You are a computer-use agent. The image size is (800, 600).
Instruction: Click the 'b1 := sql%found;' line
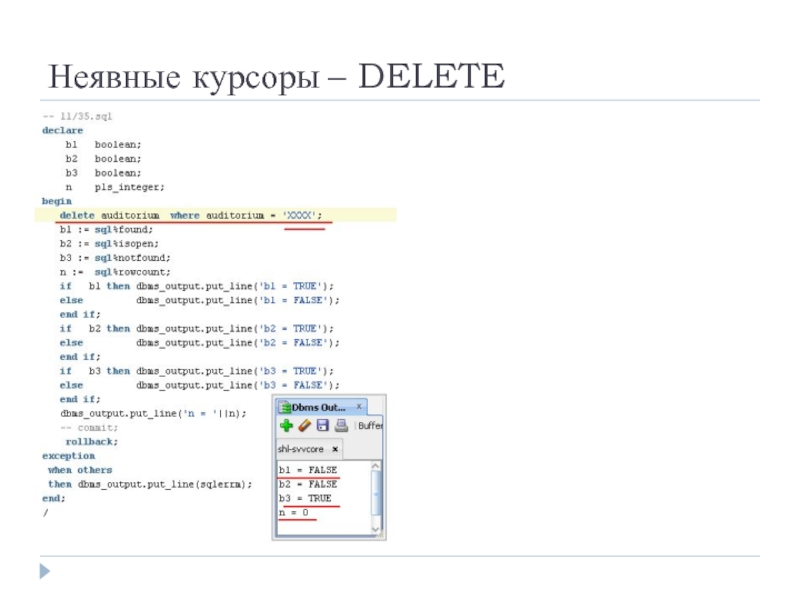[106, 230]
